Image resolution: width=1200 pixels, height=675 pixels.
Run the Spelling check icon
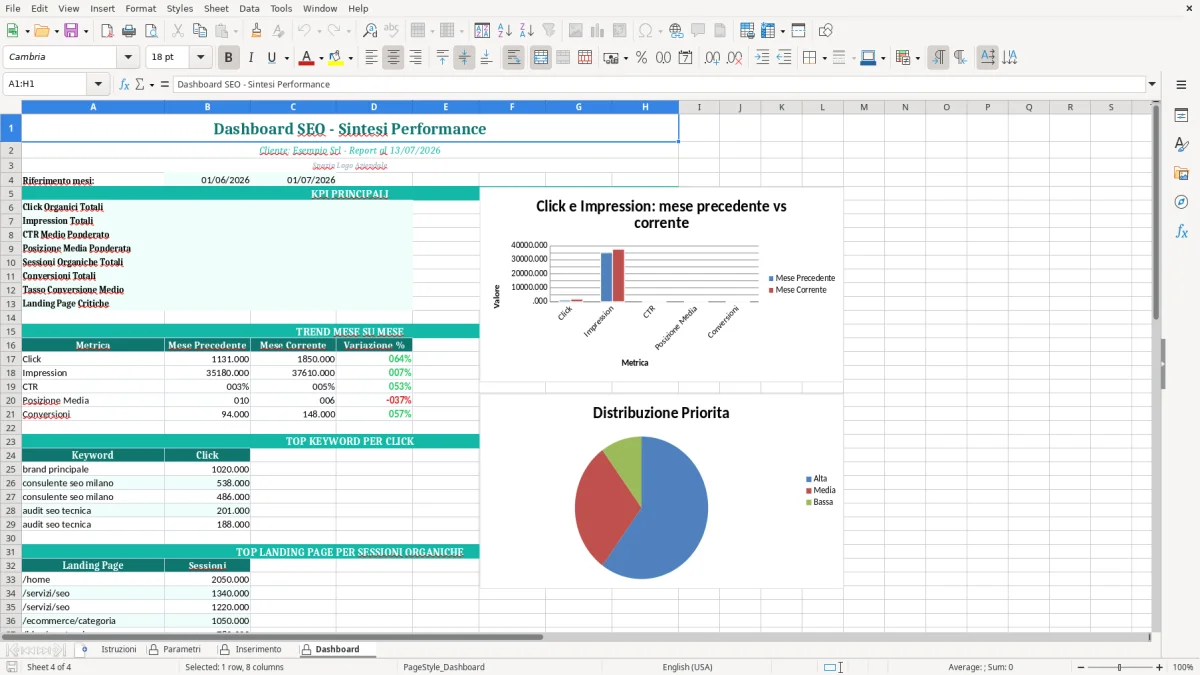coord(391,31)
